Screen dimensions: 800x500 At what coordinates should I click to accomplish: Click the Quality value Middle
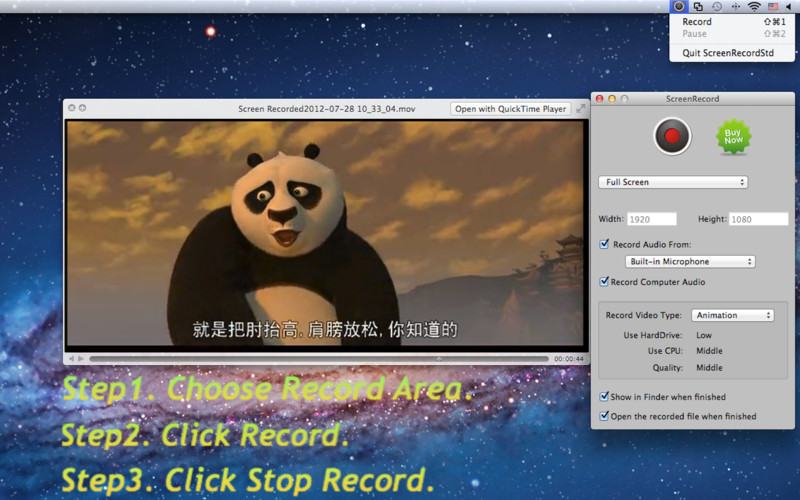tap(709, 368)
